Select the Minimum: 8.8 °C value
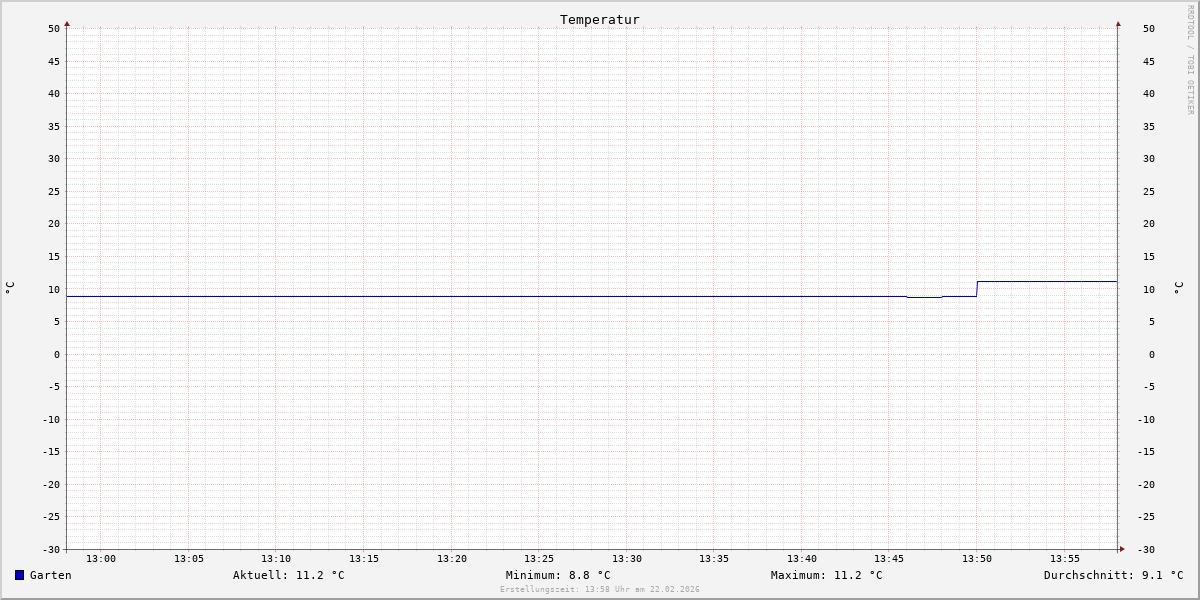This screenshot has height=600, width=1200. click(x=558, y=575)
